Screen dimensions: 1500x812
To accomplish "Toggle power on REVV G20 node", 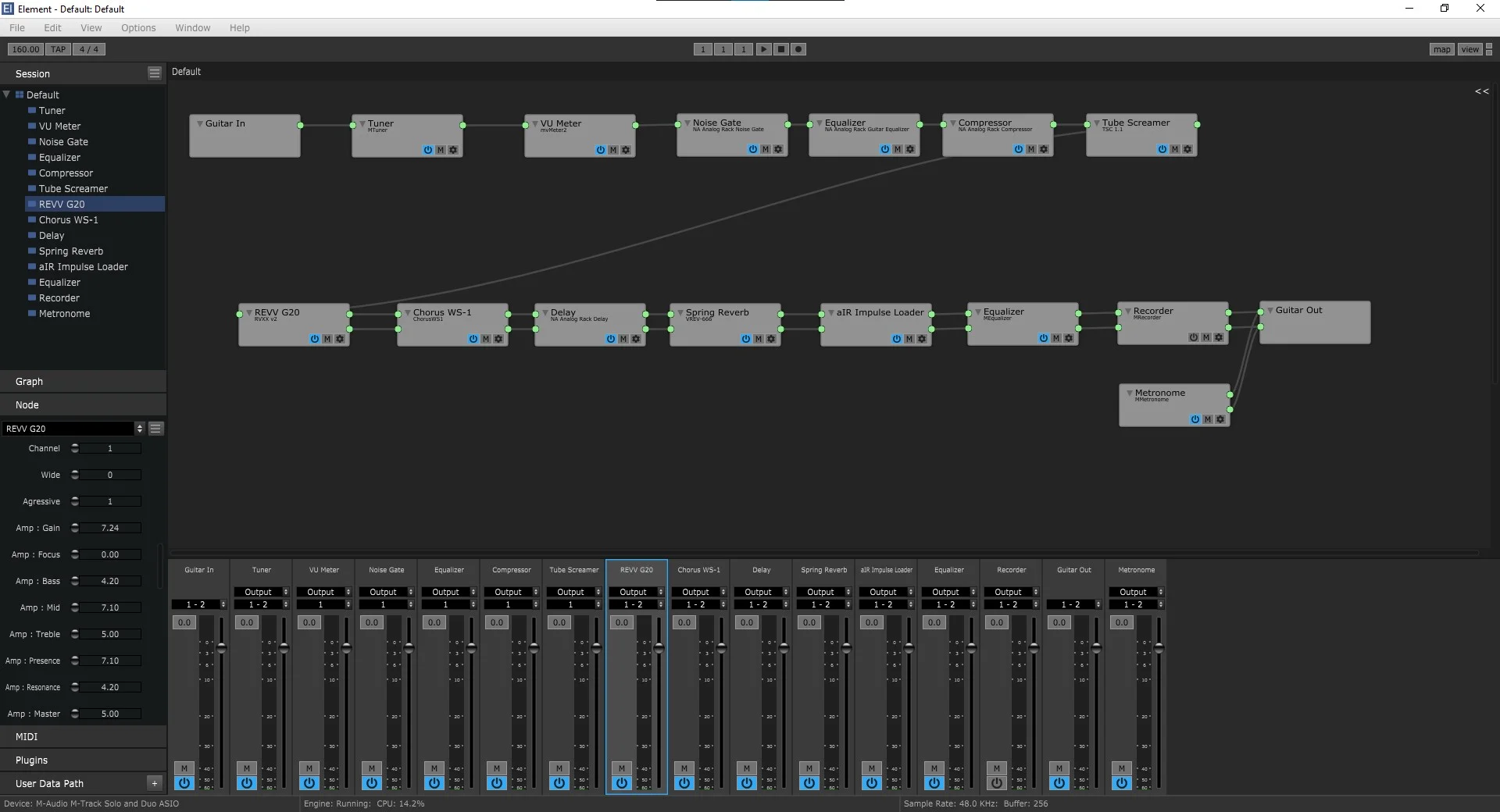I will [x=314, y=339].
